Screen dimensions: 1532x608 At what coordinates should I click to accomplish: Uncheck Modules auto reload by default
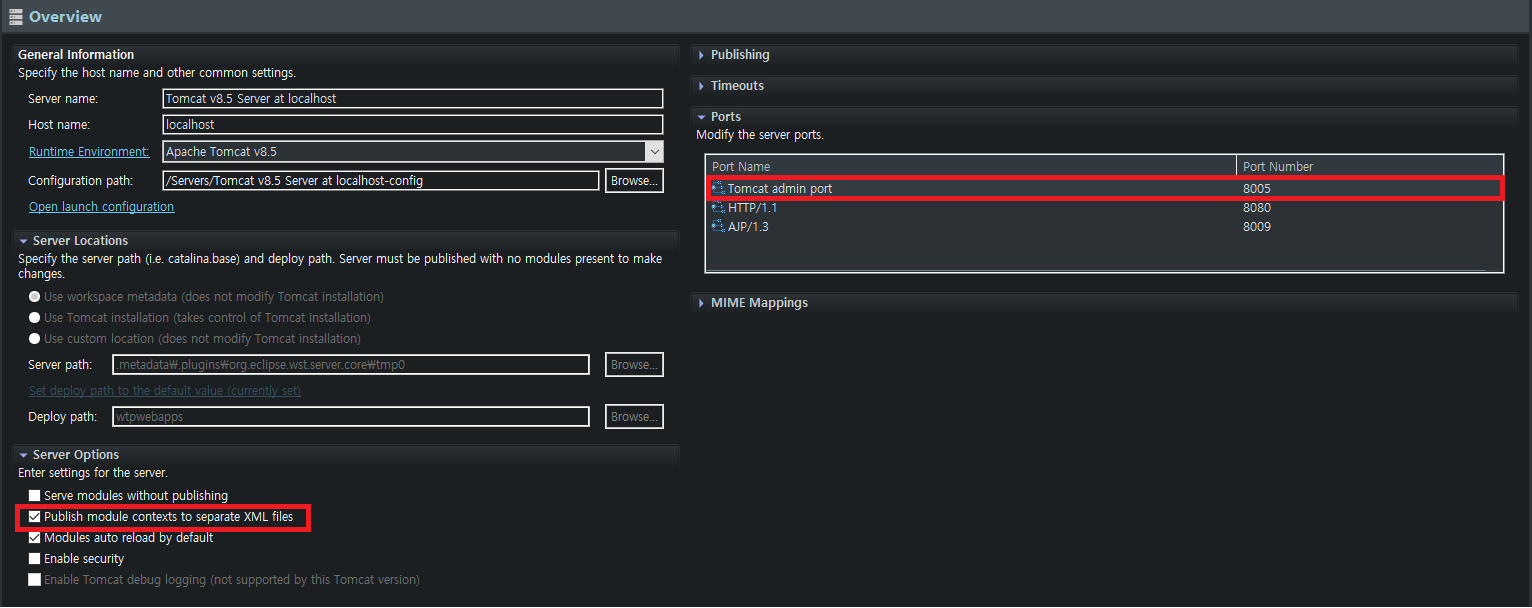click(35, 538)
